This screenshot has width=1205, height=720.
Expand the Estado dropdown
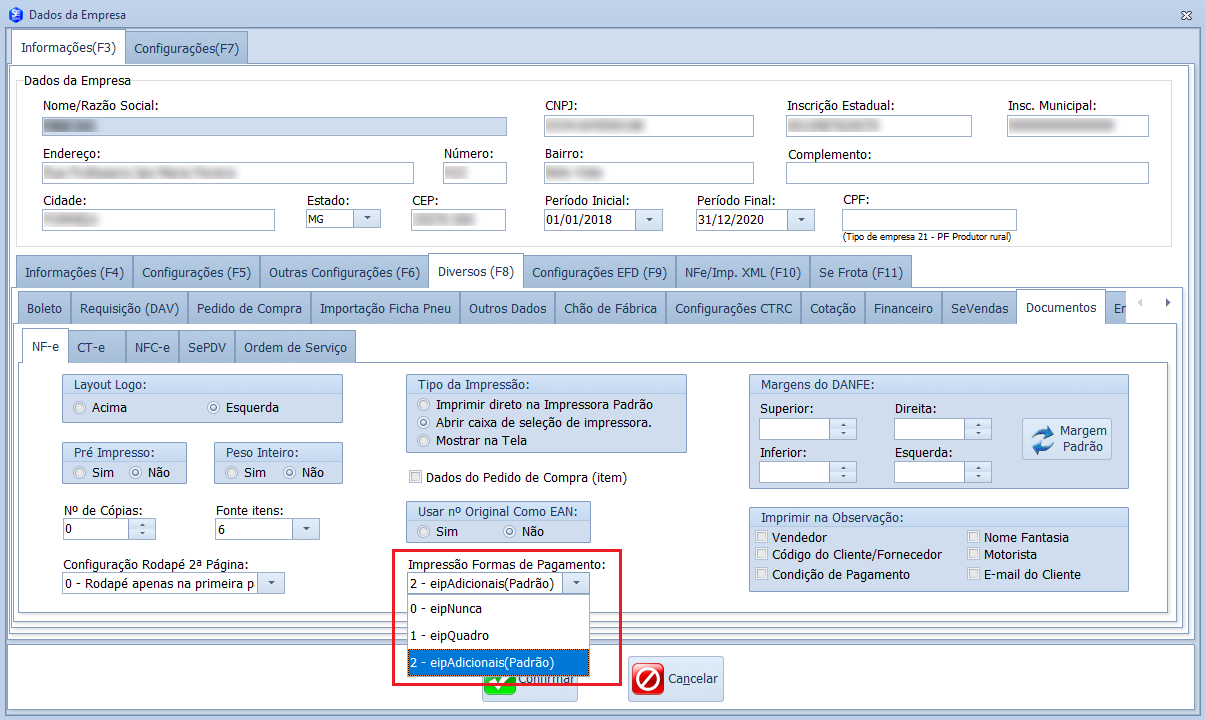368,220
